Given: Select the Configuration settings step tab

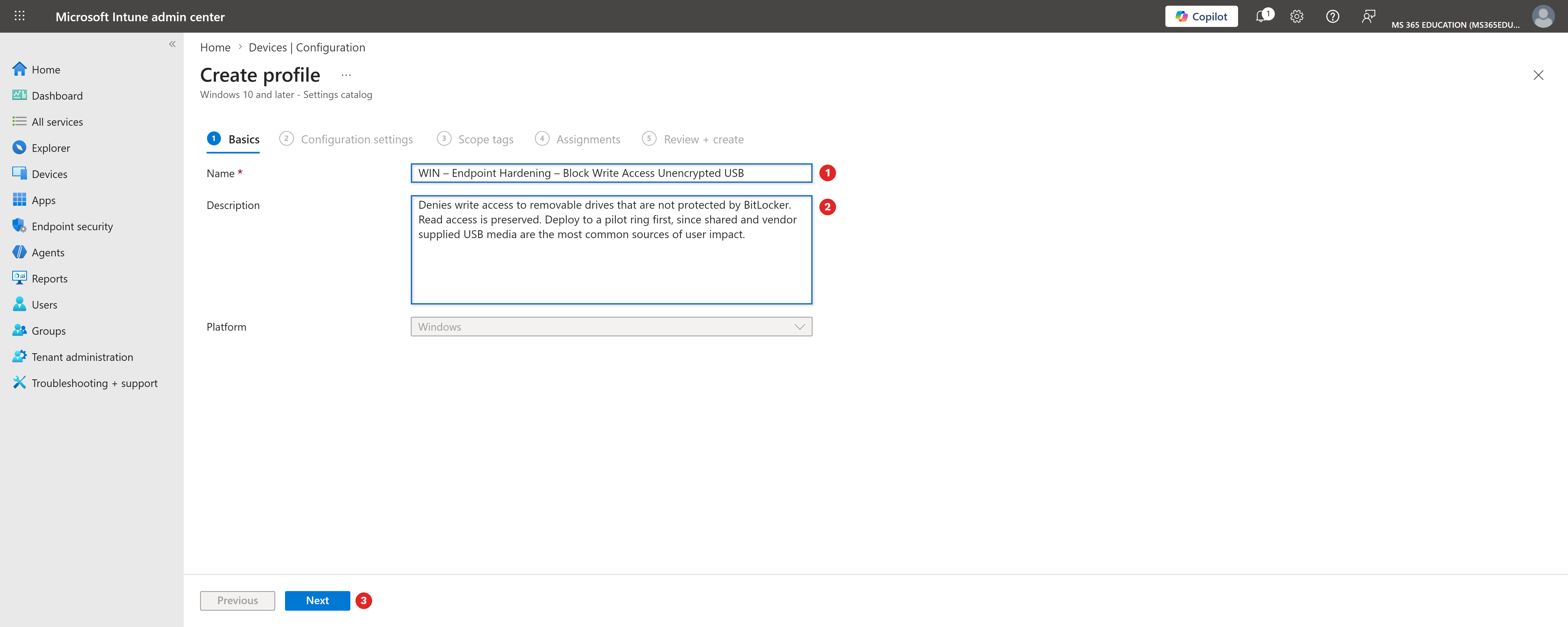Looking at the screenshot, I should [x=346, y=139].
